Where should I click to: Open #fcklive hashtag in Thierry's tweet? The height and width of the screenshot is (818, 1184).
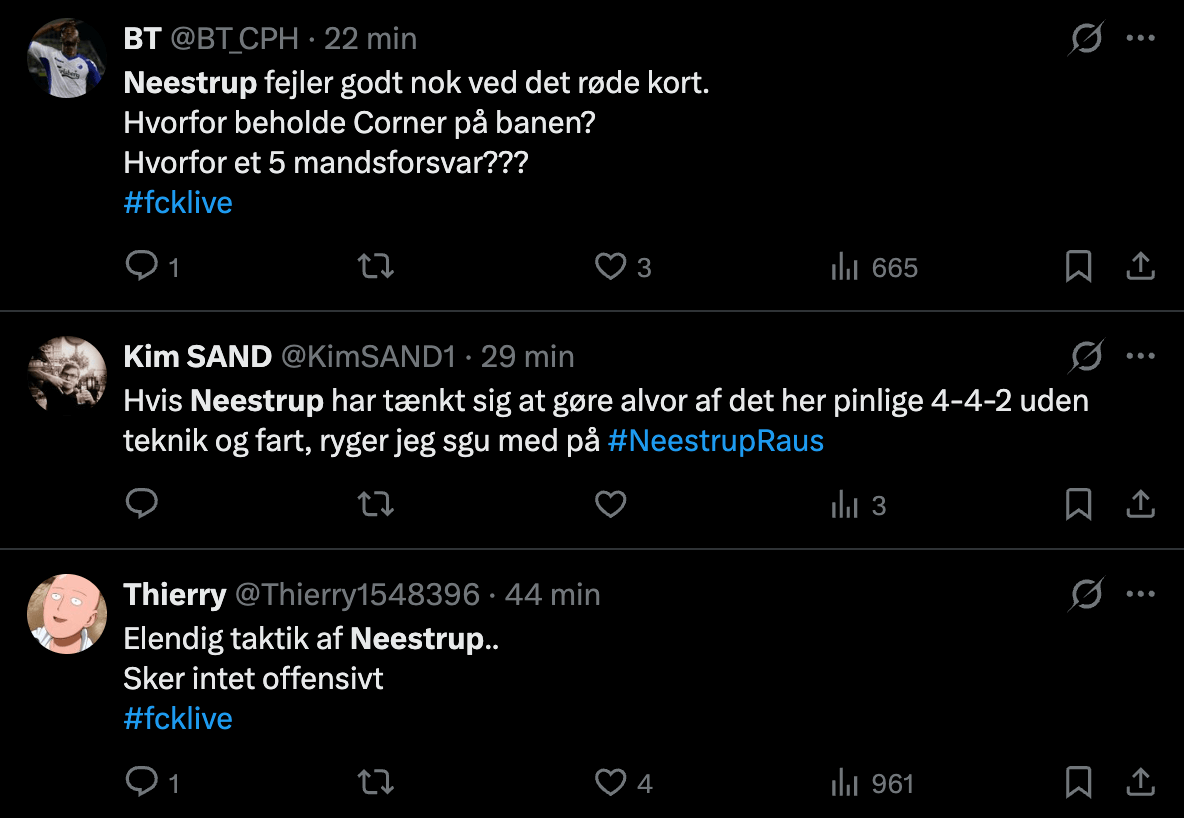178,718
